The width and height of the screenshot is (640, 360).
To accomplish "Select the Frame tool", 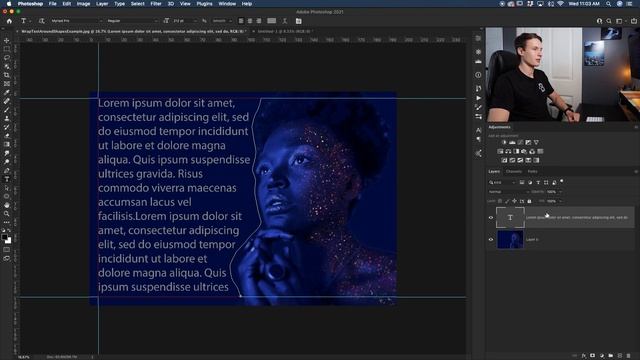I will tap(7, 84).
